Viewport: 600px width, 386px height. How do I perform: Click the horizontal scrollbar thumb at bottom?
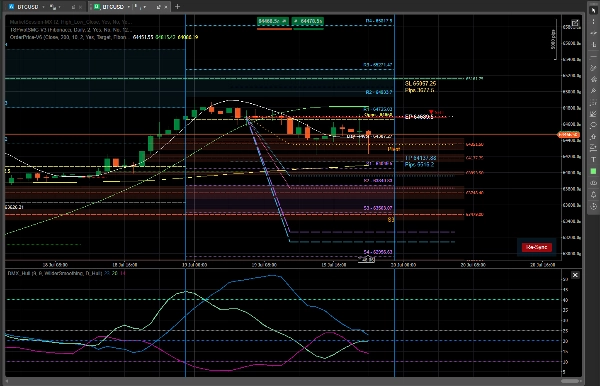click(x=570, y=381)
